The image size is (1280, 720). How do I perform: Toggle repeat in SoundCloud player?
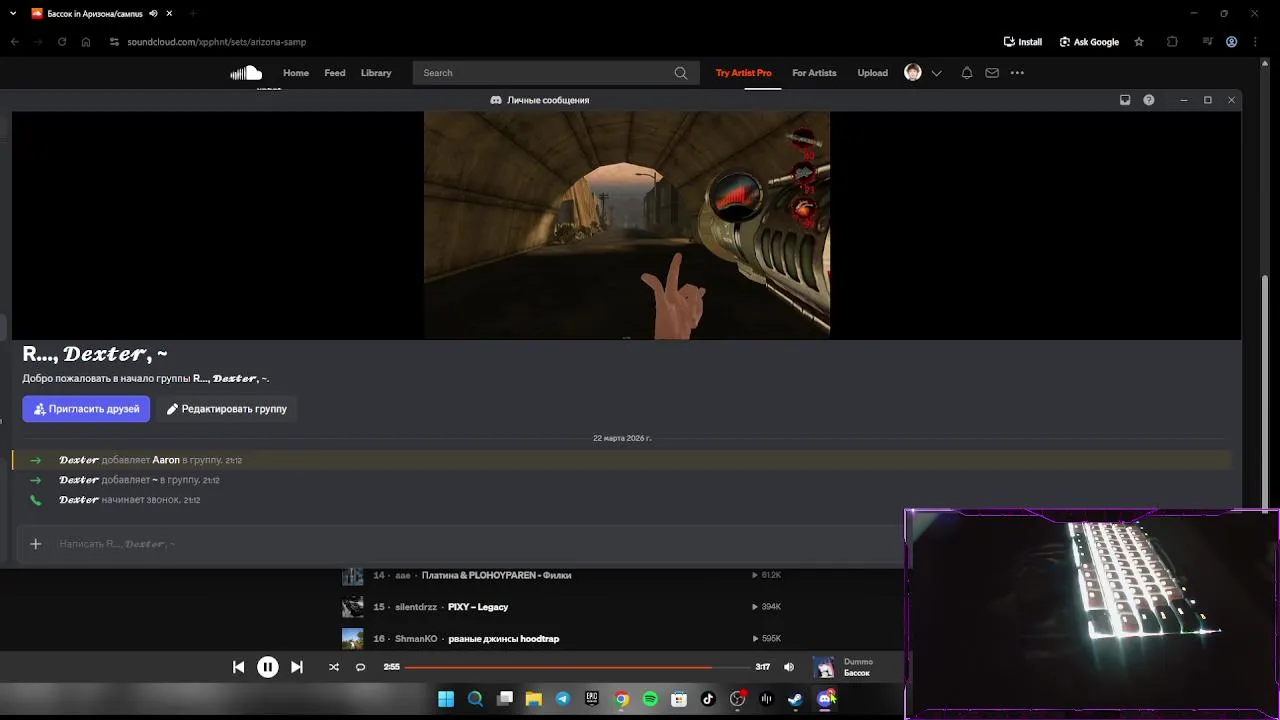click(x=361, y=667)
